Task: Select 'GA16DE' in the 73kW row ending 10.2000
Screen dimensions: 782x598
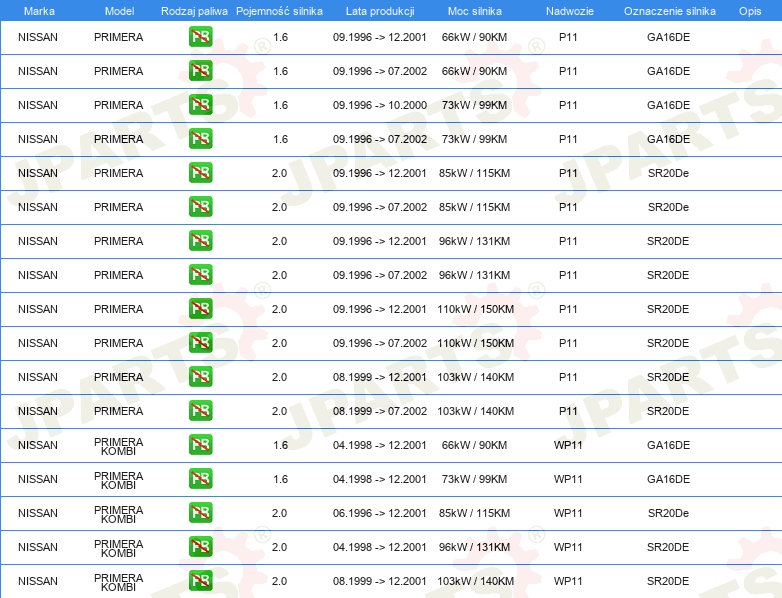Action: 668,105
